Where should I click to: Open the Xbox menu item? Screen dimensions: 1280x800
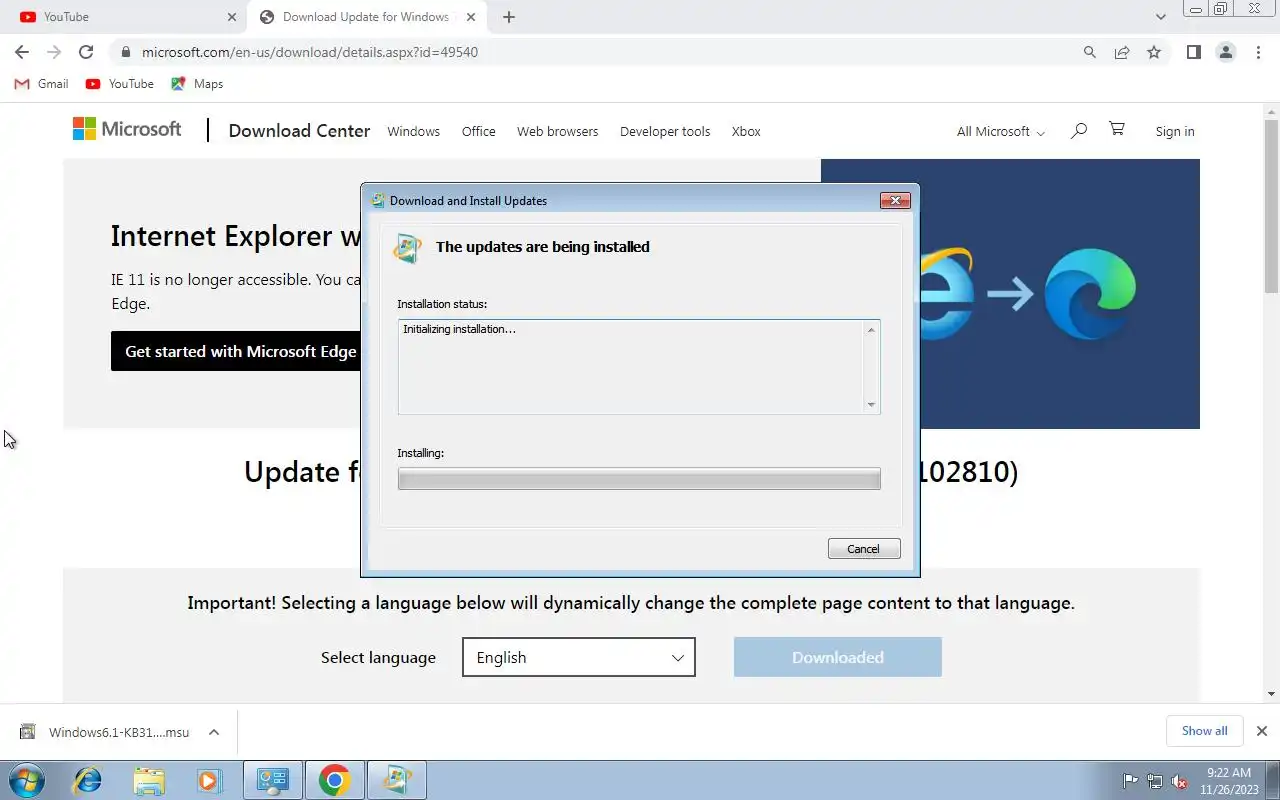click(x=746, y=131)
